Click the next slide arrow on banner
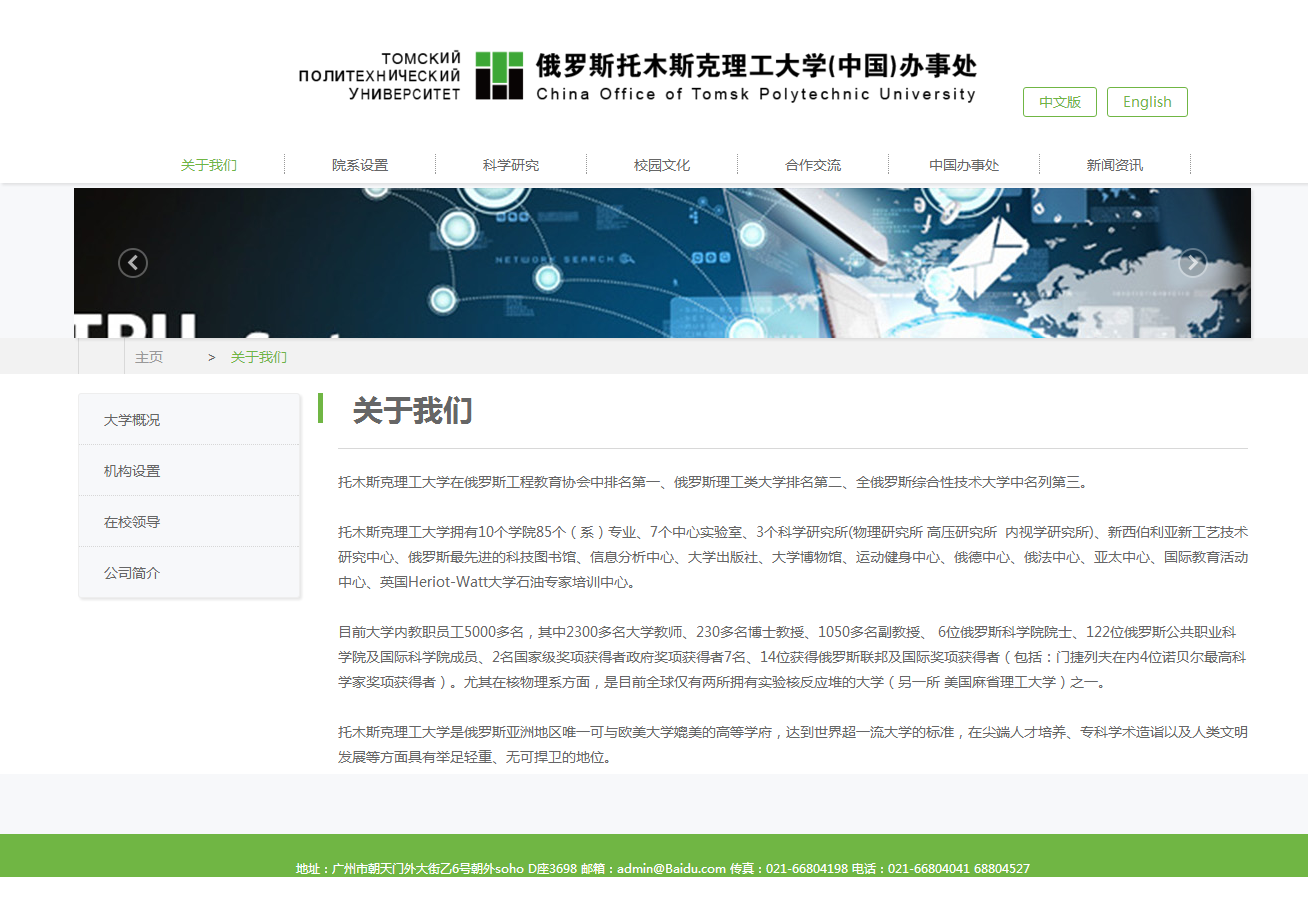The width and height of the screenshot is (1308, 897). coord(1192,263)
